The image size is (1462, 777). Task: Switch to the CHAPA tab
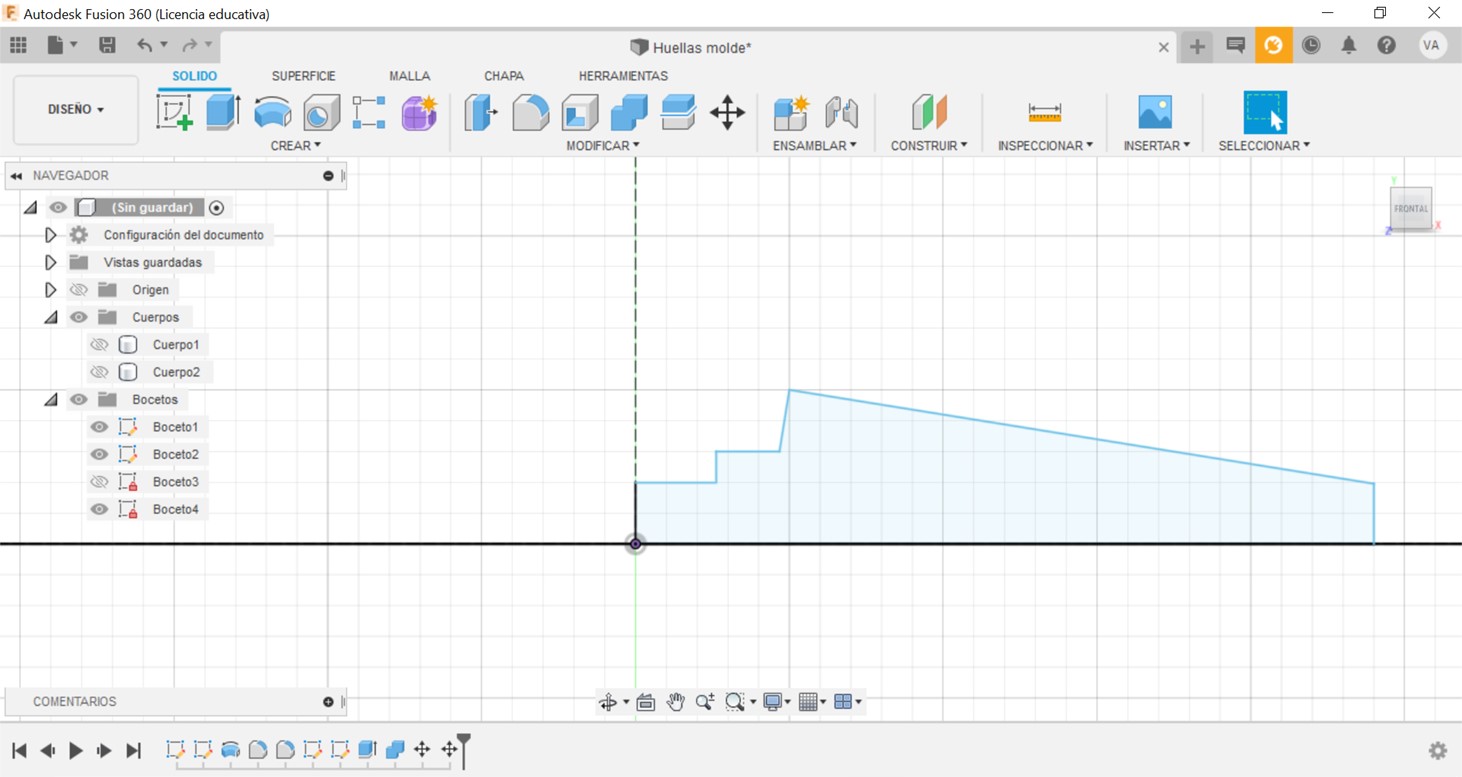click(x=504, y=76)
